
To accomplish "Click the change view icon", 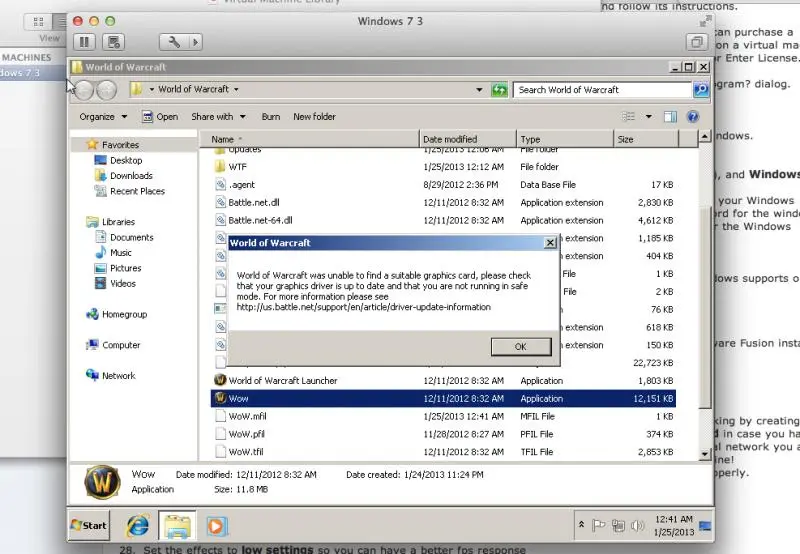I will [x=629, y=117].
